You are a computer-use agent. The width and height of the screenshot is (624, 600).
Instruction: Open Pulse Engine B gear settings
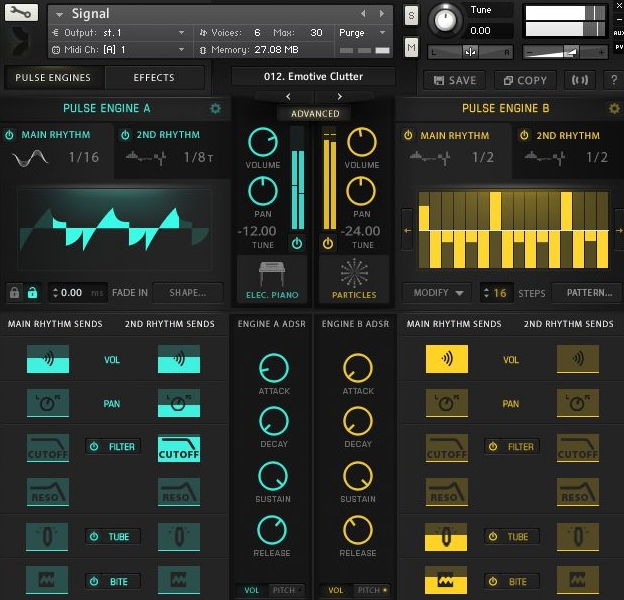614,108
